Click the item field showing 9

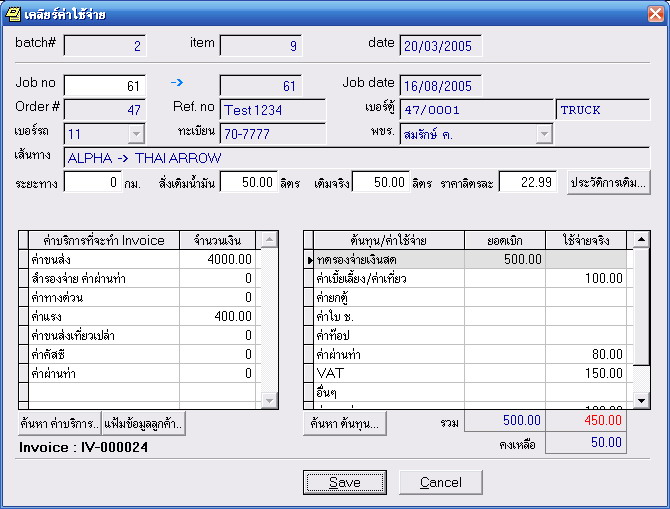tap(261, 46)
